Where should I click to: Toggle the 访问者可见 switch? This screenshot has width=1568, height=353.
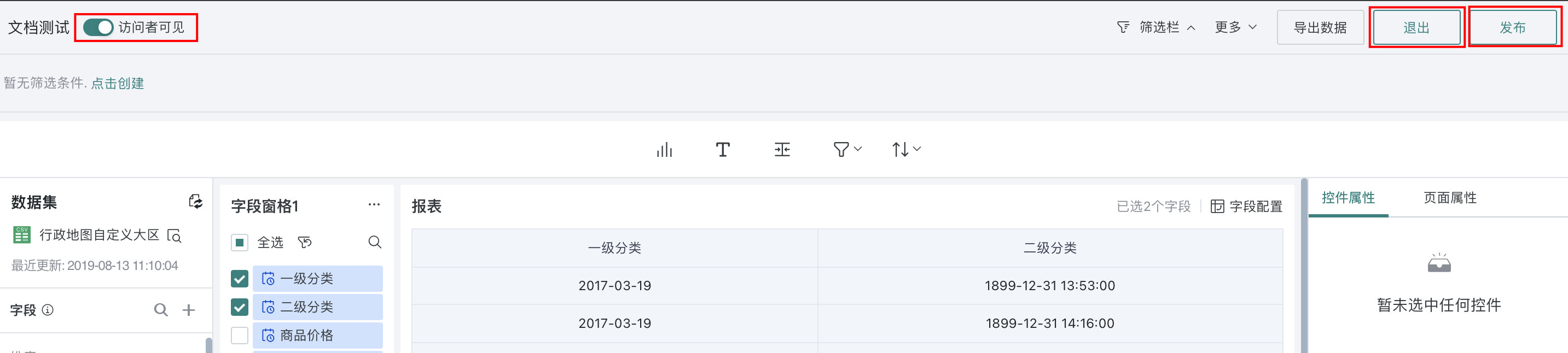click(98, 27)
